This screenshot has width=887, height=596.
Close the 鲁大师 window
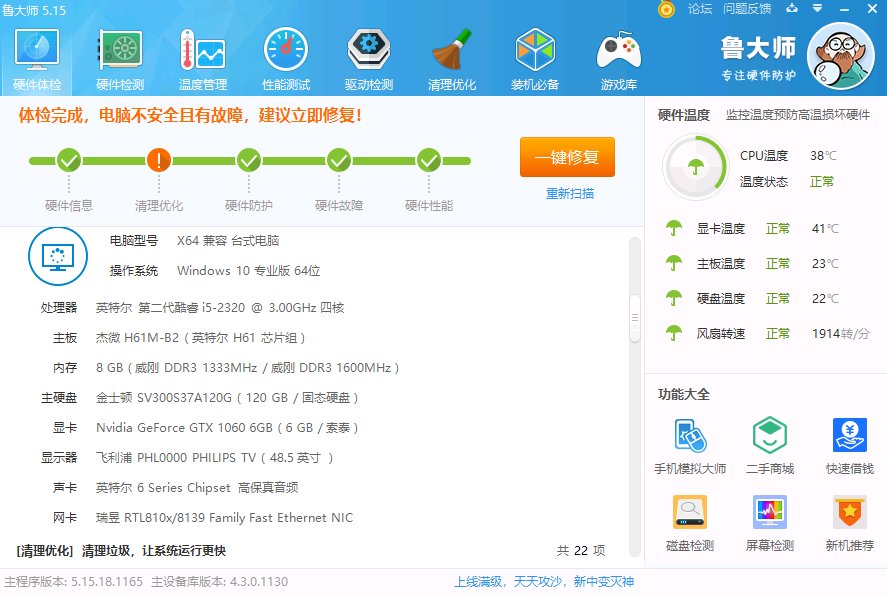coord(872,8)
